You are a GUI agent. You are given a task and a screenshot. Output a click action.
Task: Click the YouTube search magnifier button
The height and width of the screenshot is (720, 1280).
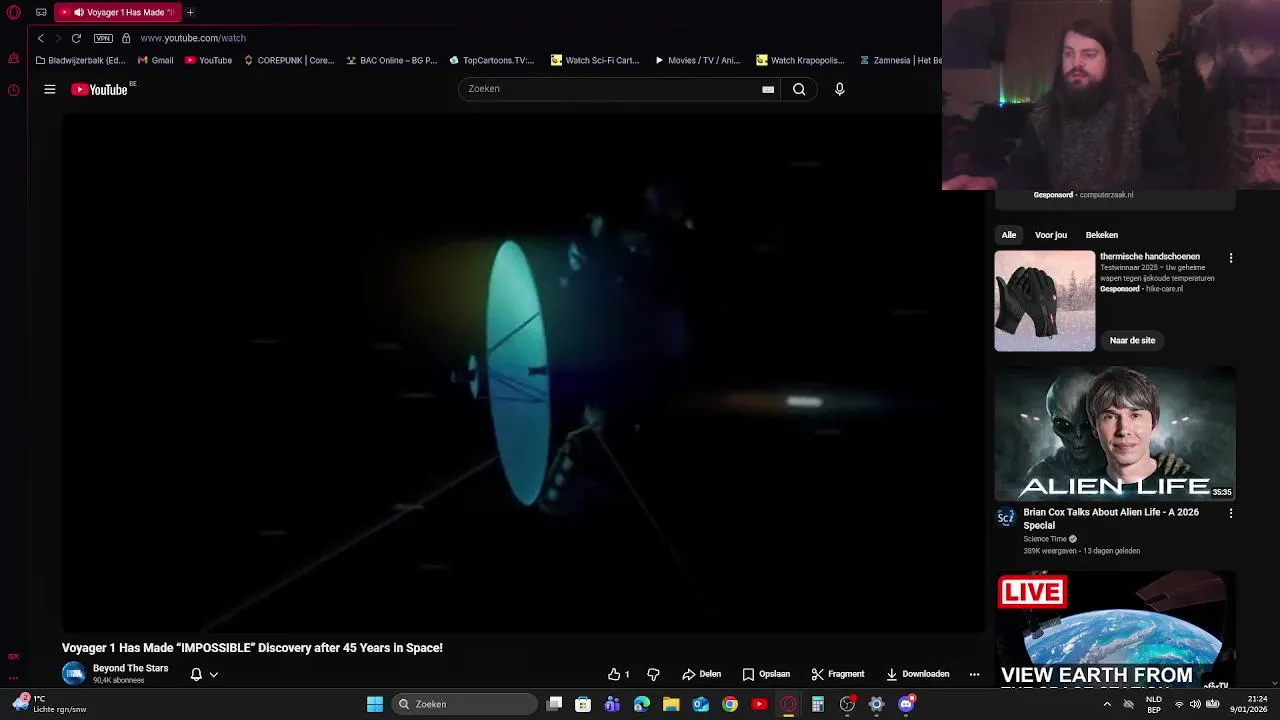click(x=799, y=89)
